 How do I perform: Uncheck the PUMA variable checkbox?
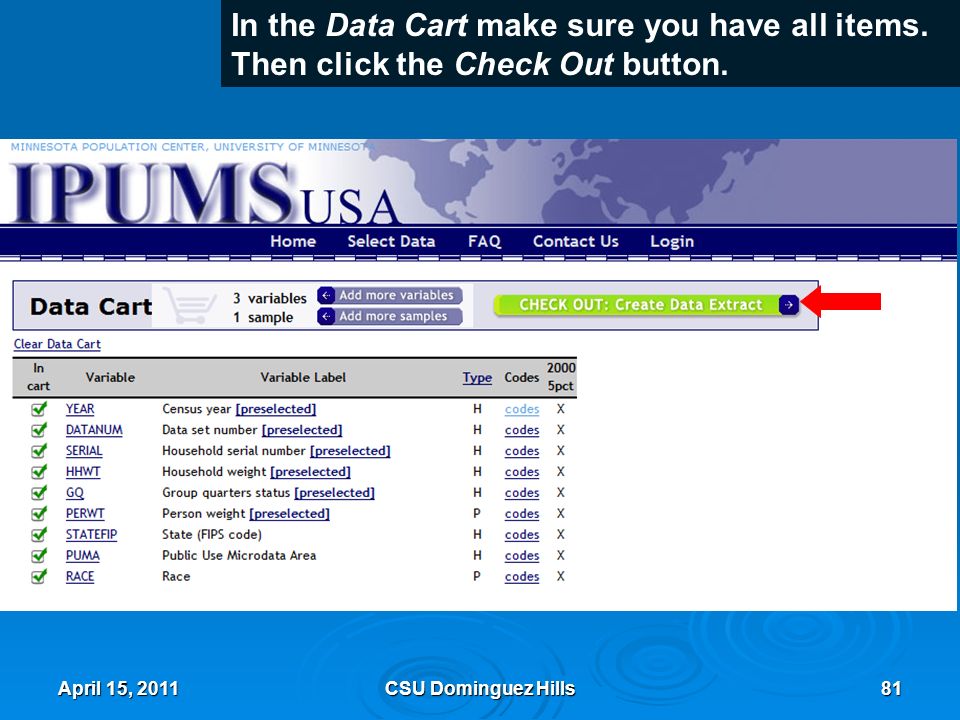coord(39,555)
